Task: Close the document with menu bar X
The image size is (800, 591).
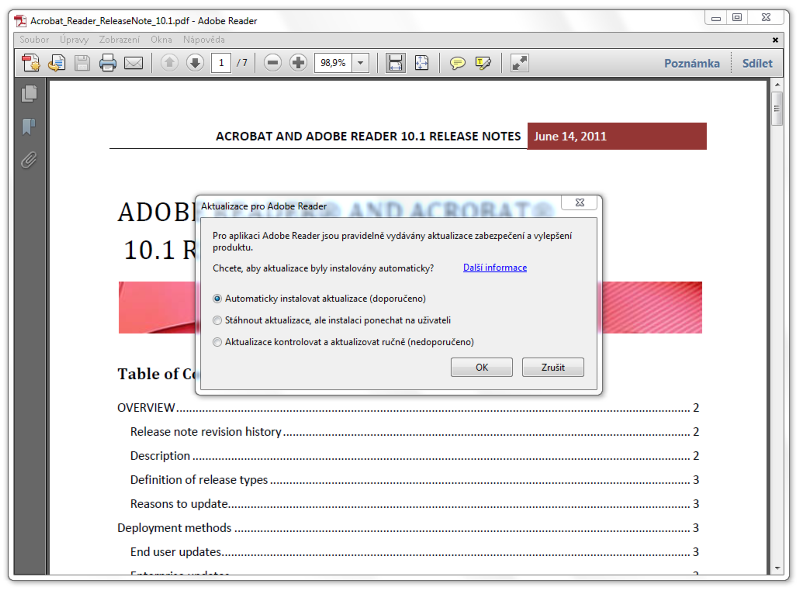Action: (775, 39)
